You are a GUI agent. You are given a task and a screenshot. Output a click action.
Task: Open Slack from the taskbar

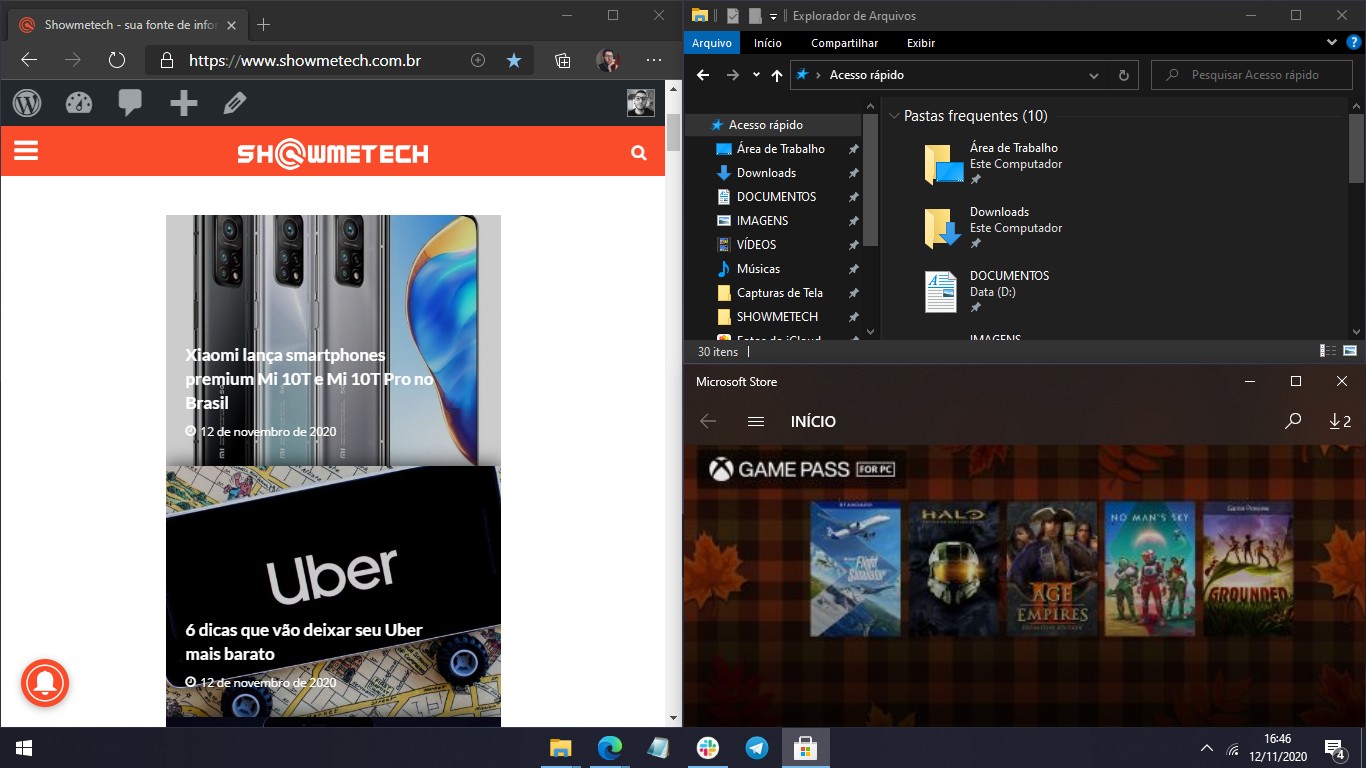(708, 748)
